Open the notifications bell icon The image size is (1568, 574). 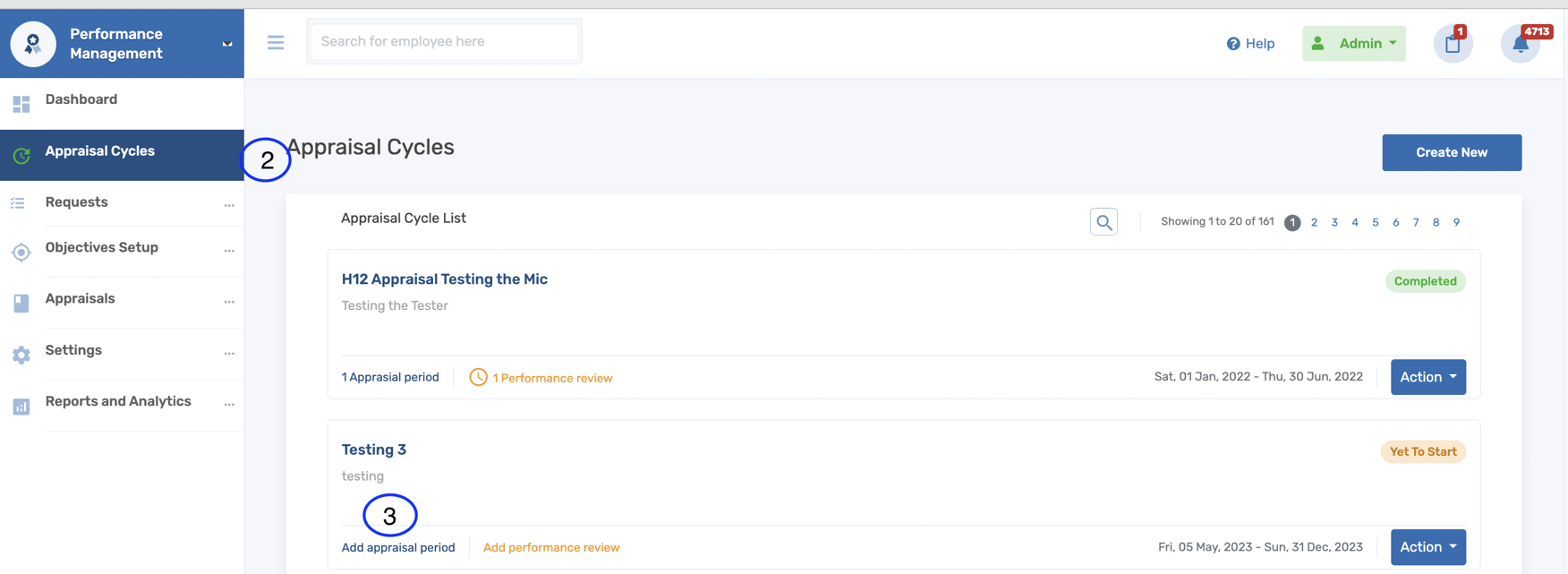click(1520, 44)
